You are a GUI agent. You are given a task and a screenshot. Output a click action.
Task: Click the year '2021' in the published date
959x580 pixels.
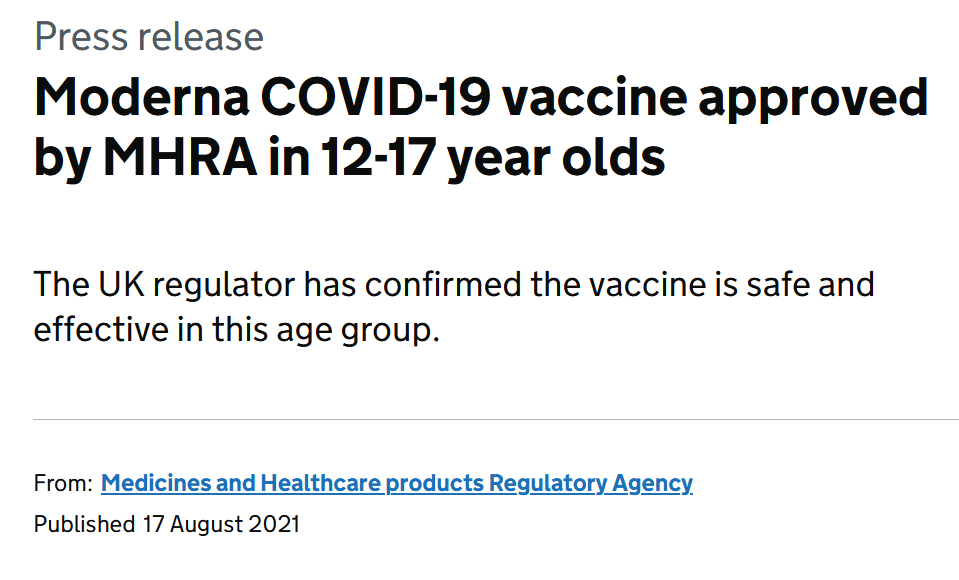274,524
